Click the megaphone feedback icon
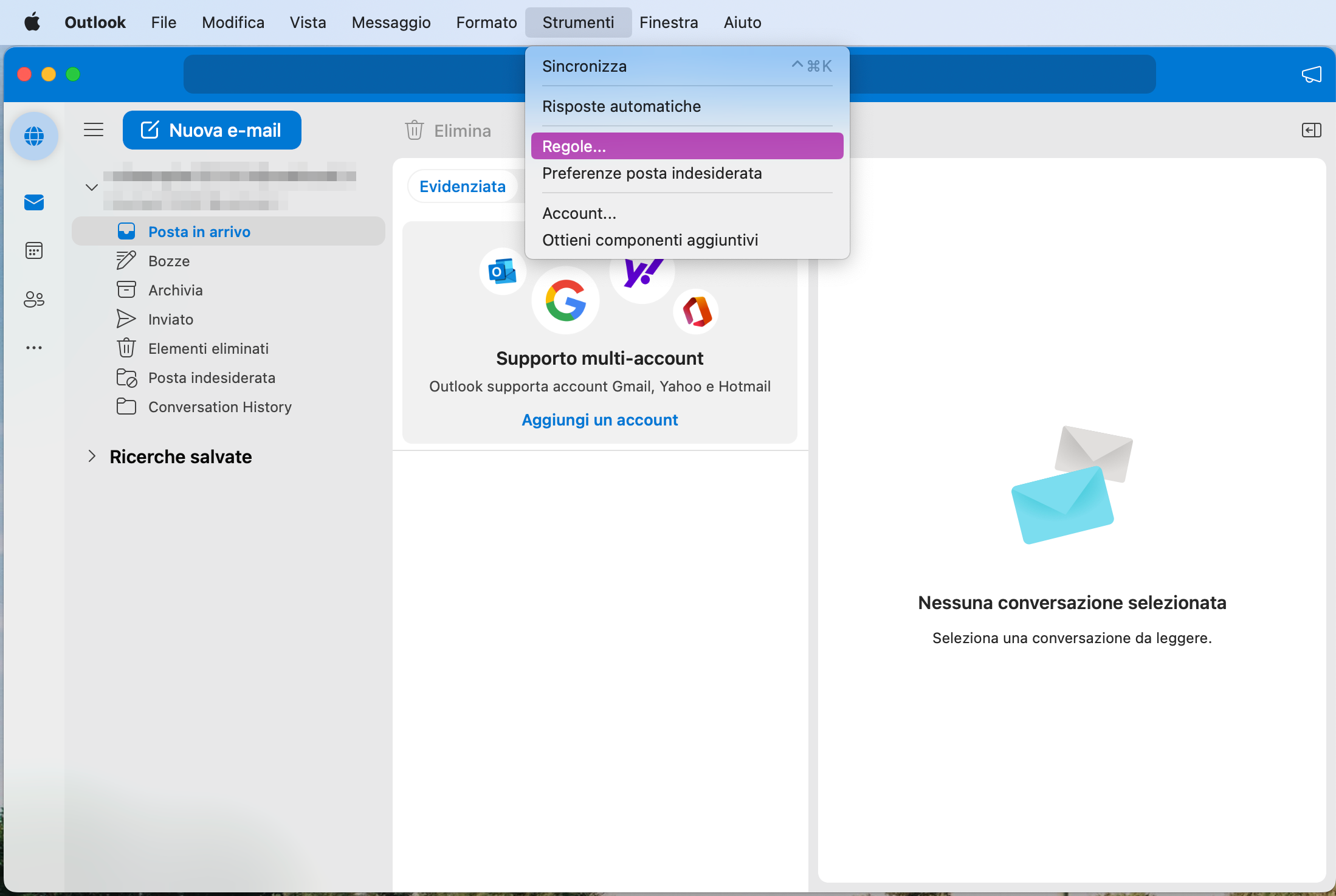 pos(1311,74)
